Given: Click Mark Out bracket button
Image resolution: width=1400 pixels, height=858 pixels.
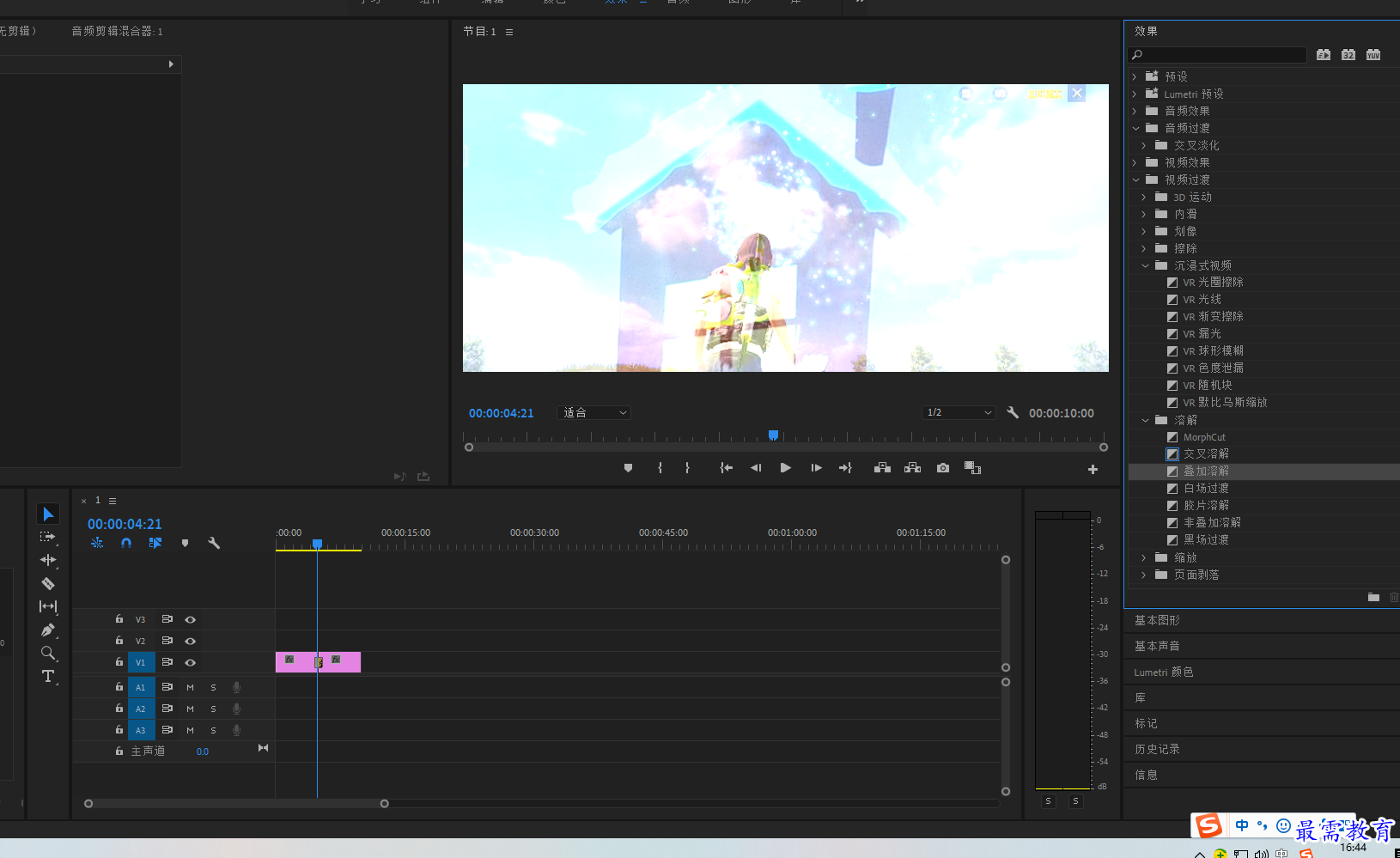Looking at the screenshot, I should pos(687,468).
